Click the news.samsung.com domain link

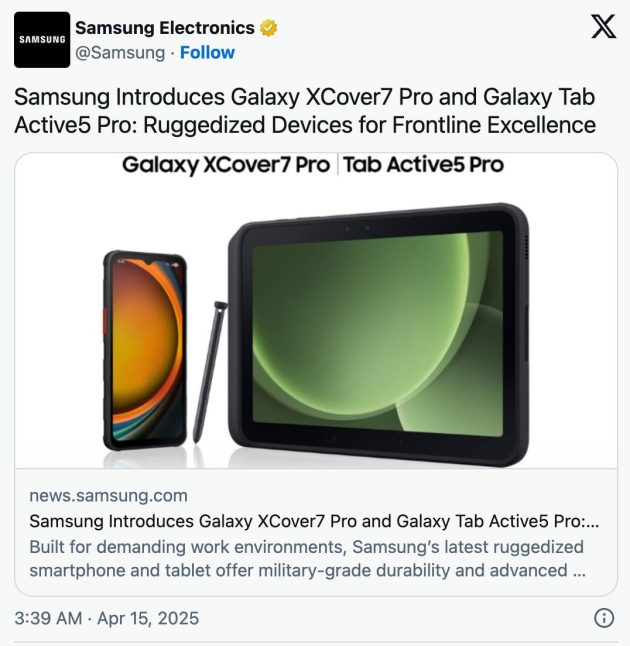[x=108, y=496]
